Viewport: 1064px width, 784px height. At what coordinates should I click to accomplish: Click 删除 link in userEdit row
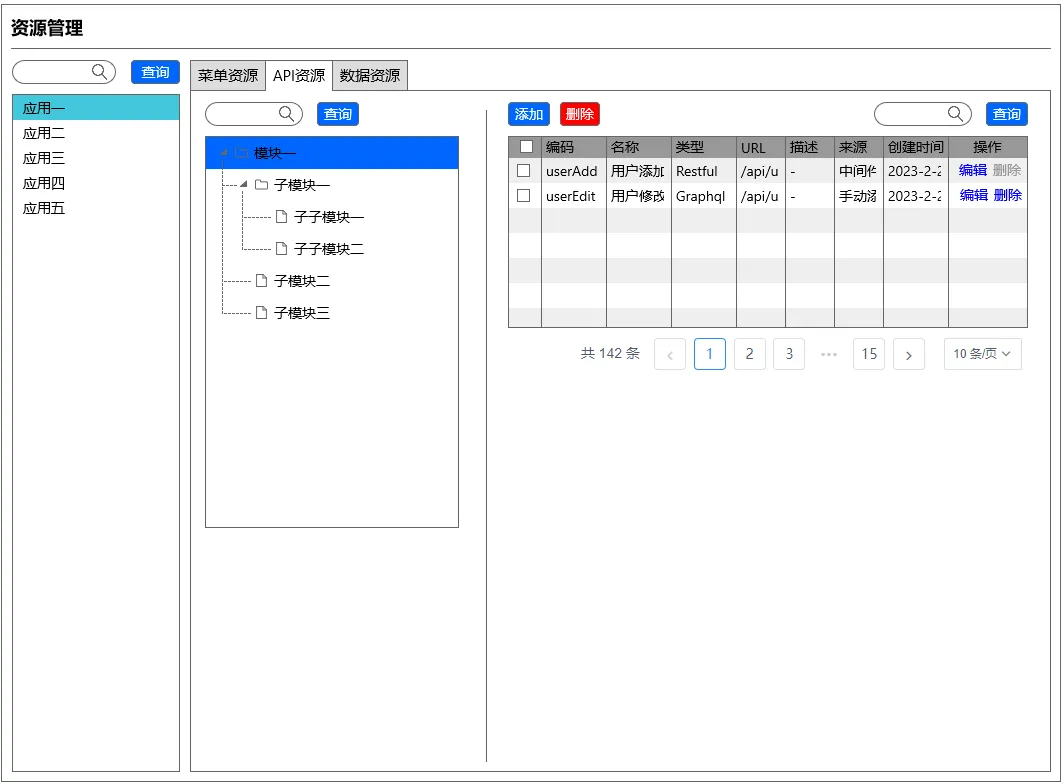click(x=1008, y=195)
